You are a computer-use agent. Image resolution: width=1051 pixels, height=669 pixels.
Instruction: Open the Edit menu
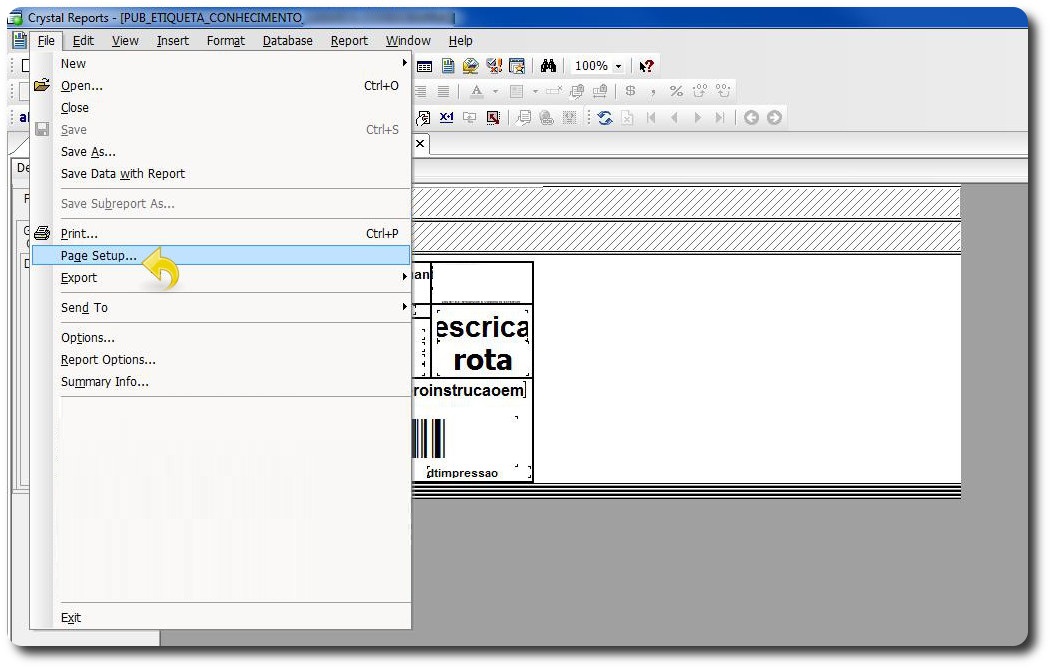(83, 41)
